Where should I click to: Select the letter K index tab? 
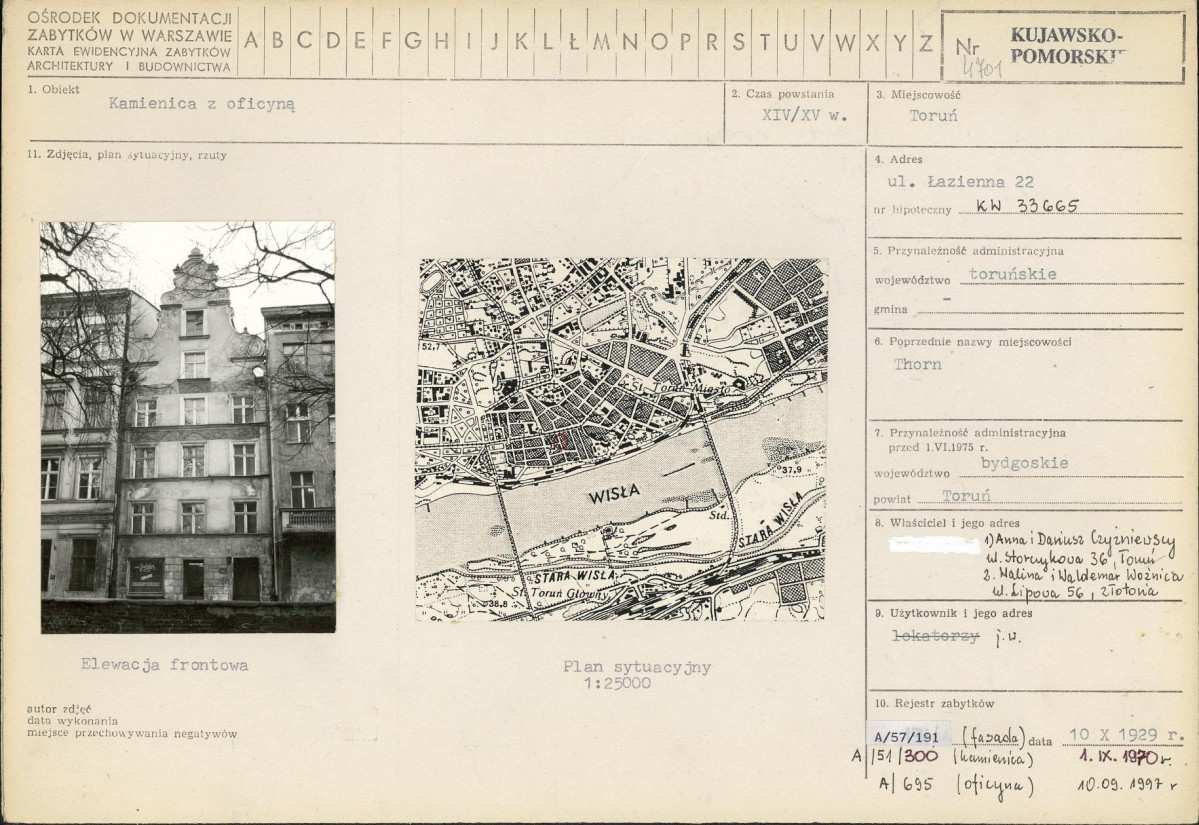[x=518, y=42]
